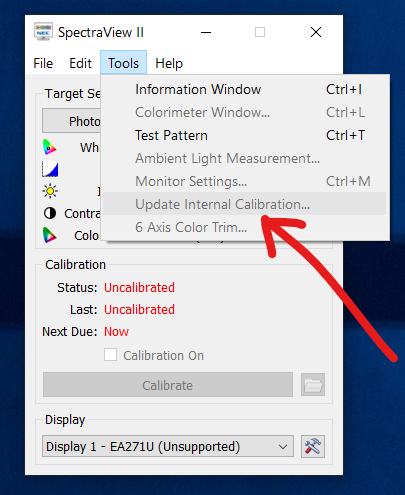Click the Color Gamut triangle icon
This screenshot has height=495, width=405.
(x=49, y=235)
